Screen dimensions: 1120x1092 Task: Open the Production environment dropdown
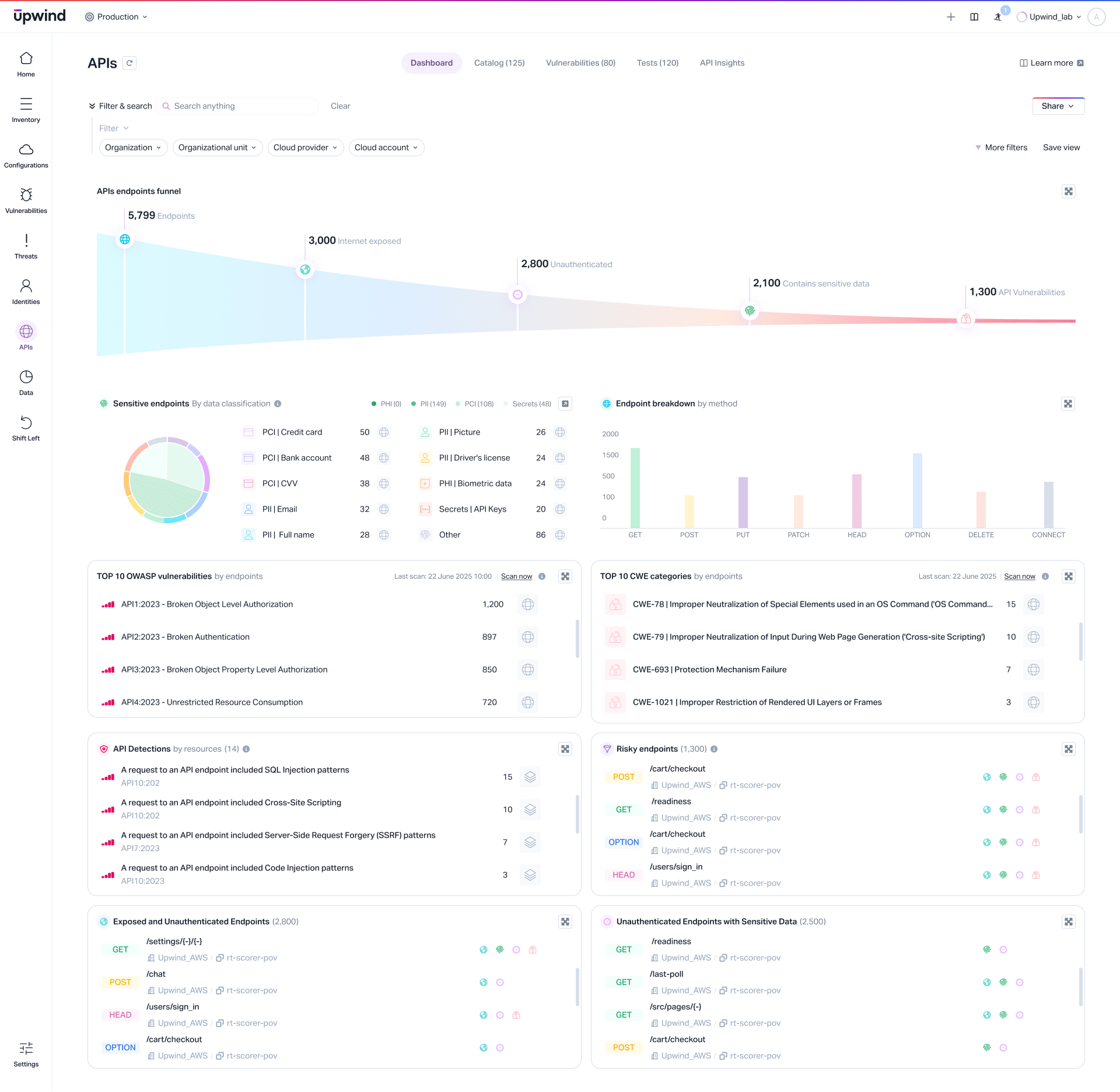116,17
